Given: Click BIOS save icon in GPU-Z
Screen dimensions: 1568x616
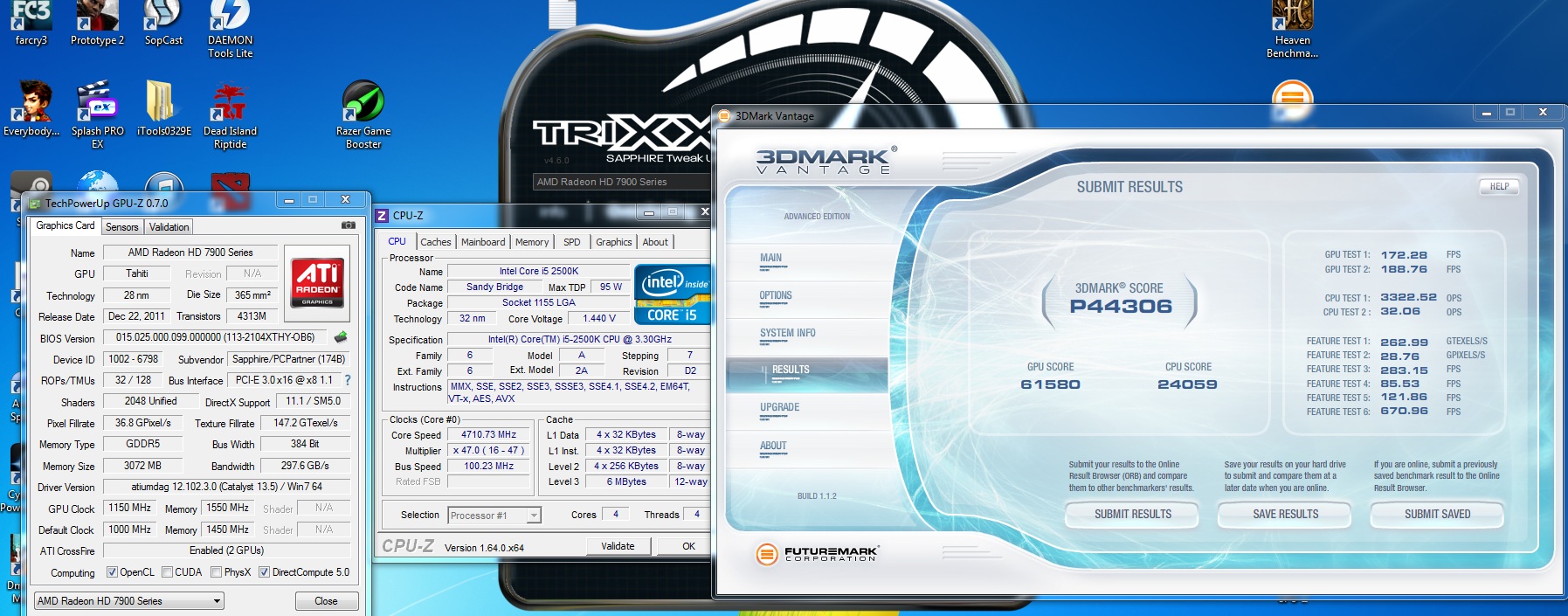Looking at the screenshot, I should tap(341, 337).
